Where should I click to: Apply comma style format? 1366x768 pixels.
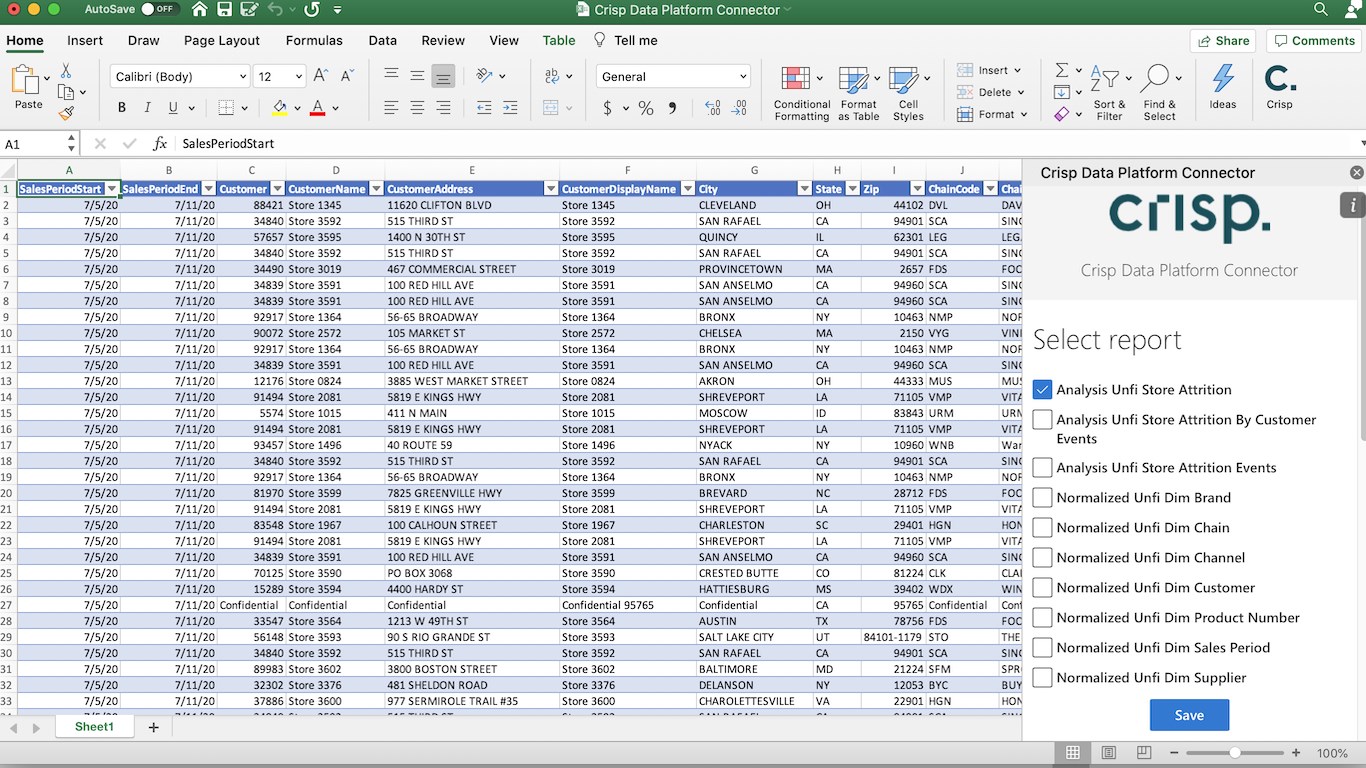click(x=672, y=108)
